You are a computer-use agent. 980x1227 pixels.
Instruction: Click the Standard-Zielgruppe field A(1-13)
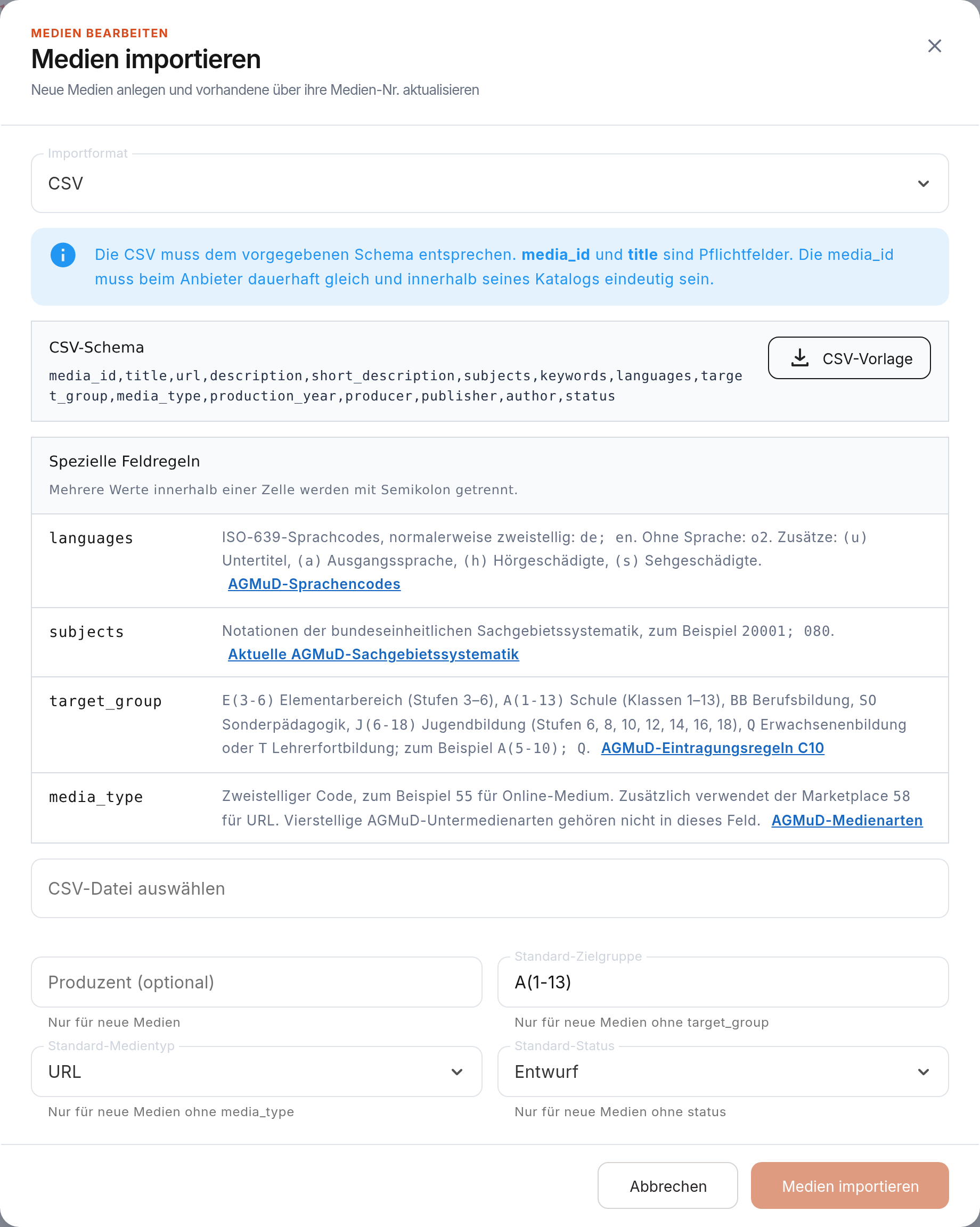[723, 981]
